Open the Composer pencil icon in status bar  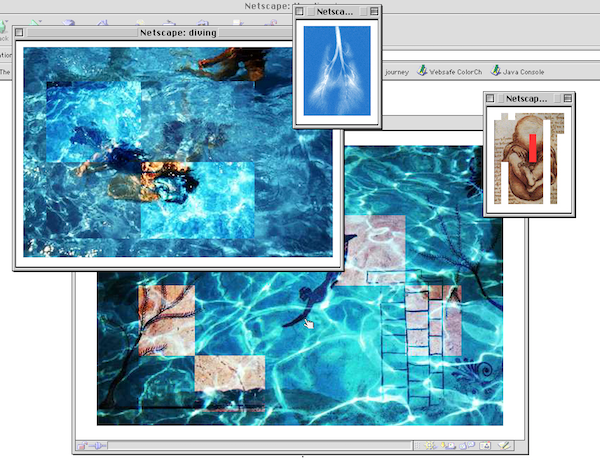click(x=505, y=446)
